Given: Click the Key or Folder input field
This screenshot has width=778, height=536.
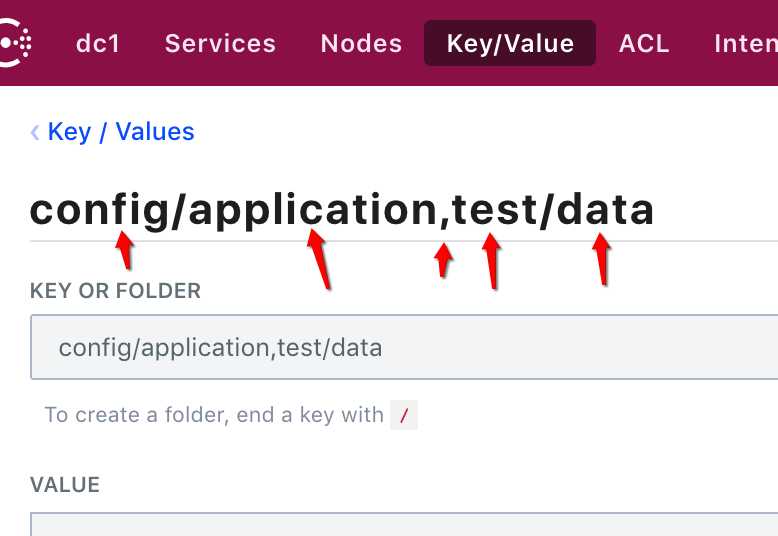Looking at the screenshot, I should (x=404, y=347).
